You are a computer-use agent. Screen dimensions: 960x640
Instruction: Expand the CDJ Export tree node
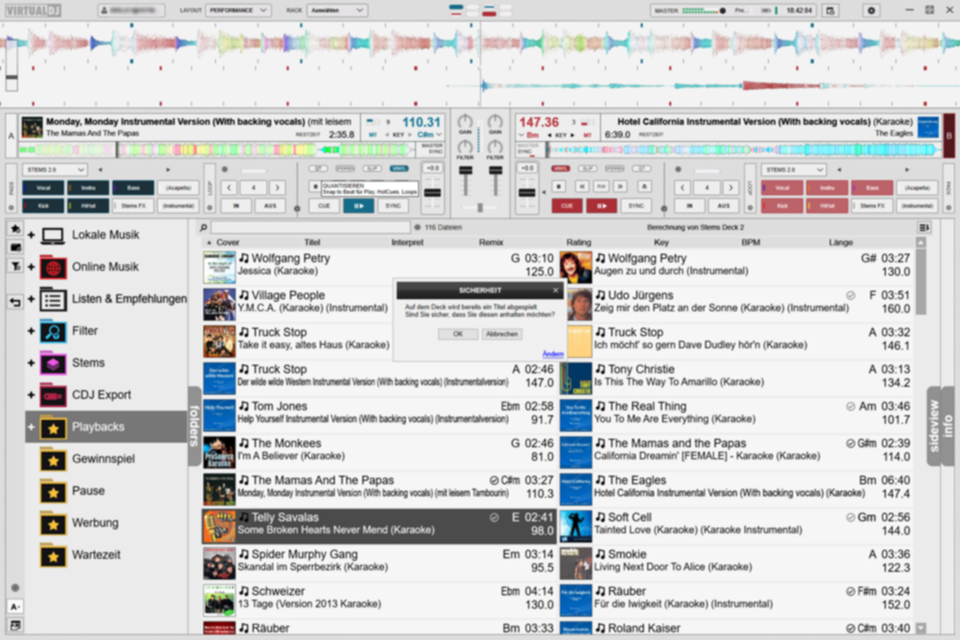click(x=31, y=395)
